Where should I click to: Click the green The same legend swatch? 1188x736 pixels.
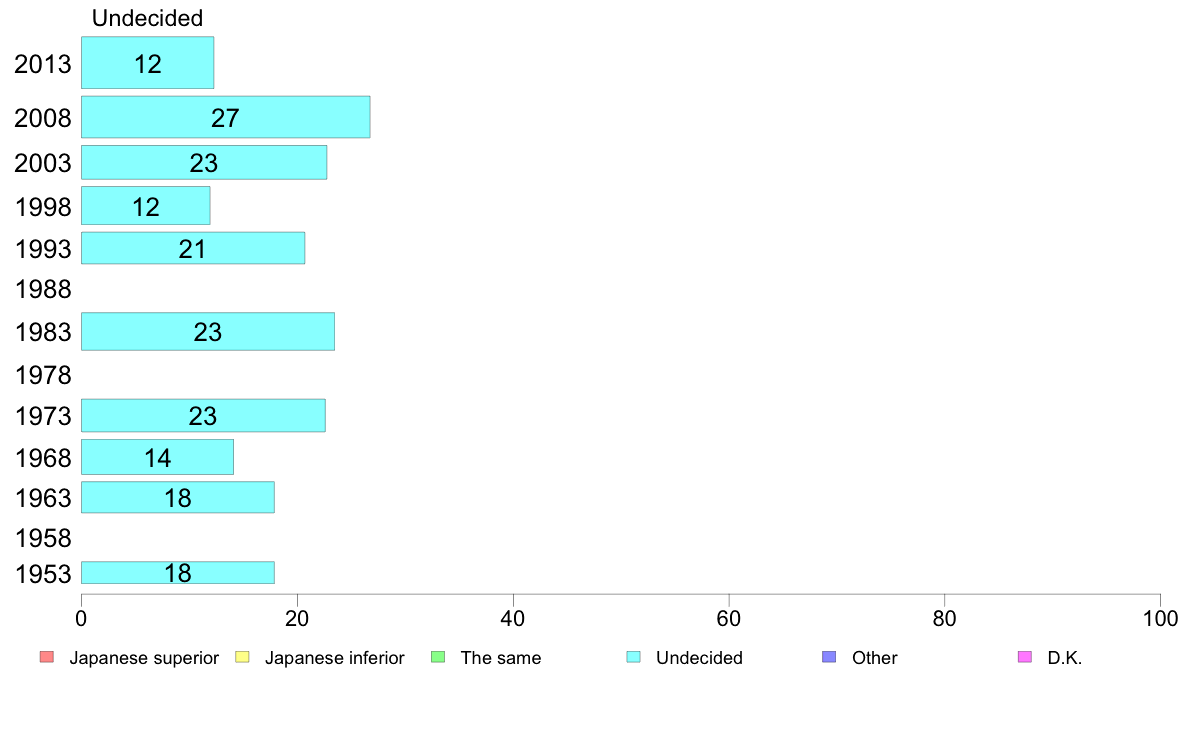(x=438, y=657)
